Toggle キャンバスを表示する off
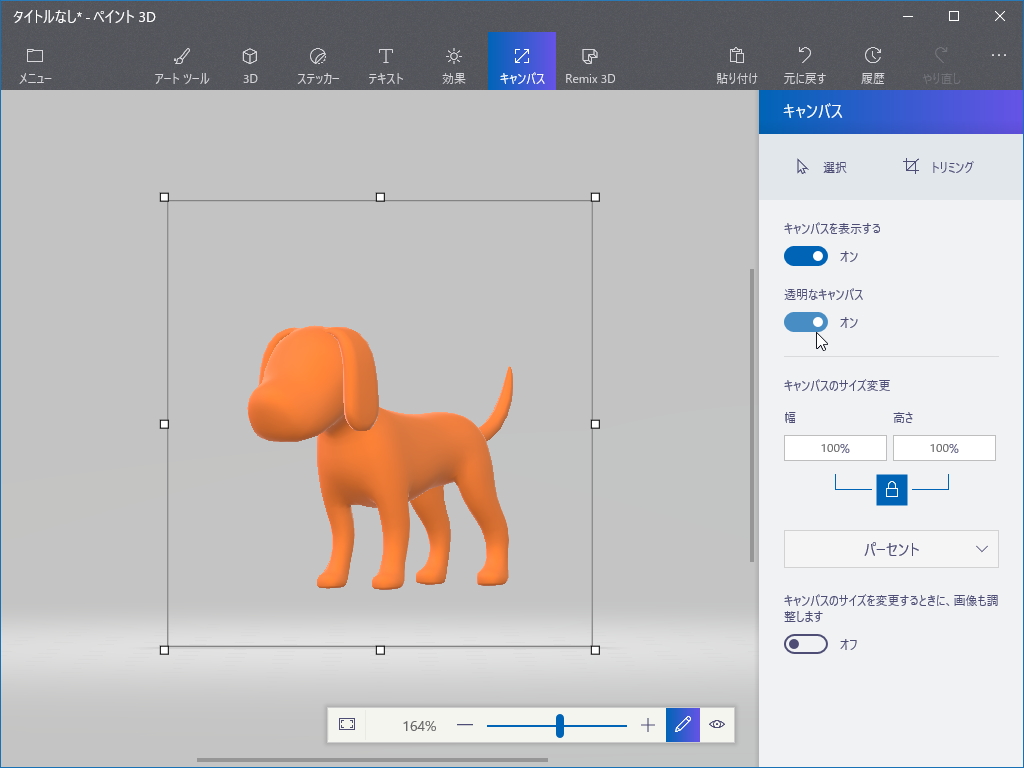This screenshot has width=1024, height=768. click(x=806, y=256)
